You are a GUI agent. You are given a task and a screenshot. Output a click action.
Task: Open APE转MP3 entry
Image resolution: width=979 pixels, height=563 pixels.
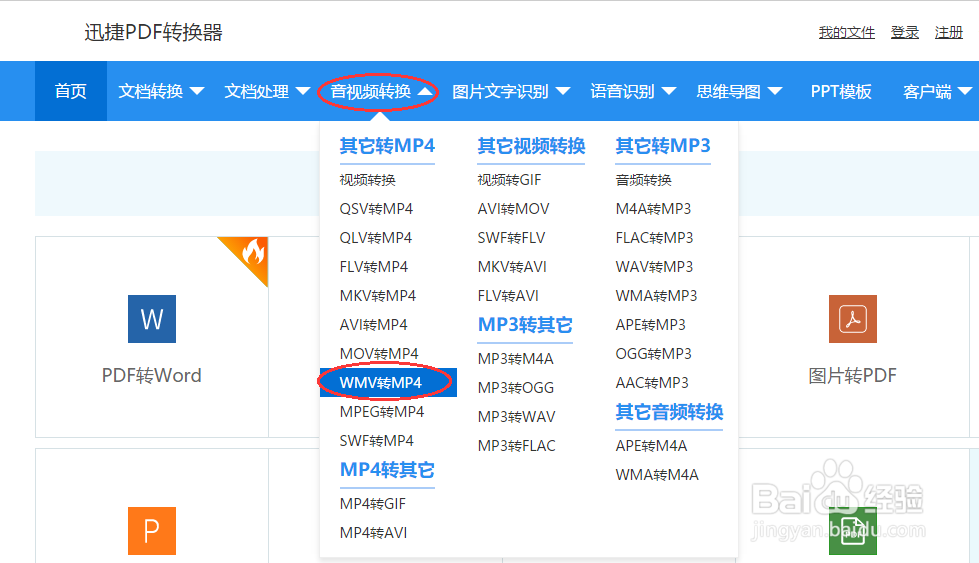[651, 325]
